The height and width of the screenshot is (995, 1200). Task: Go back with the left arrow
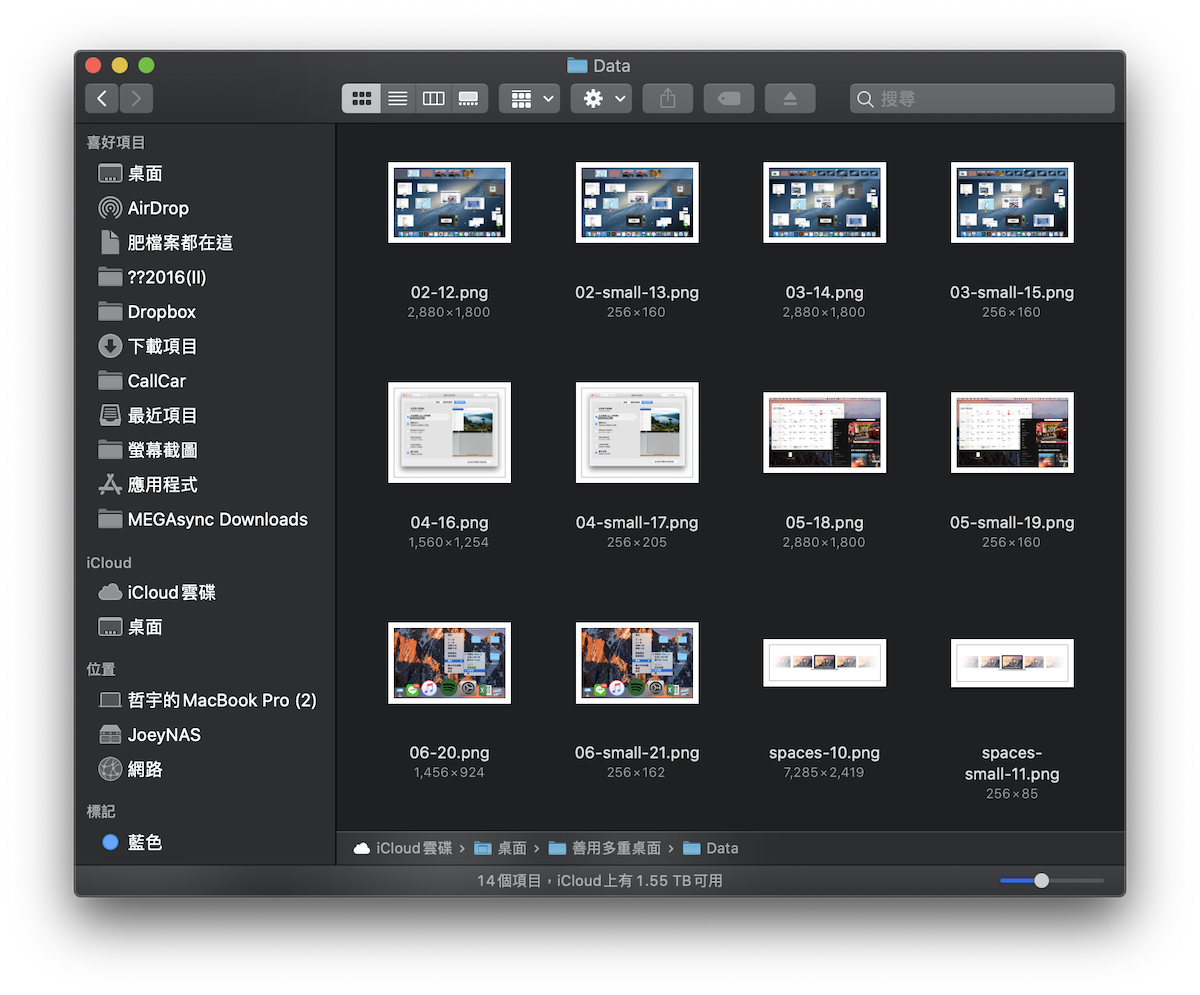pos(102,98)
